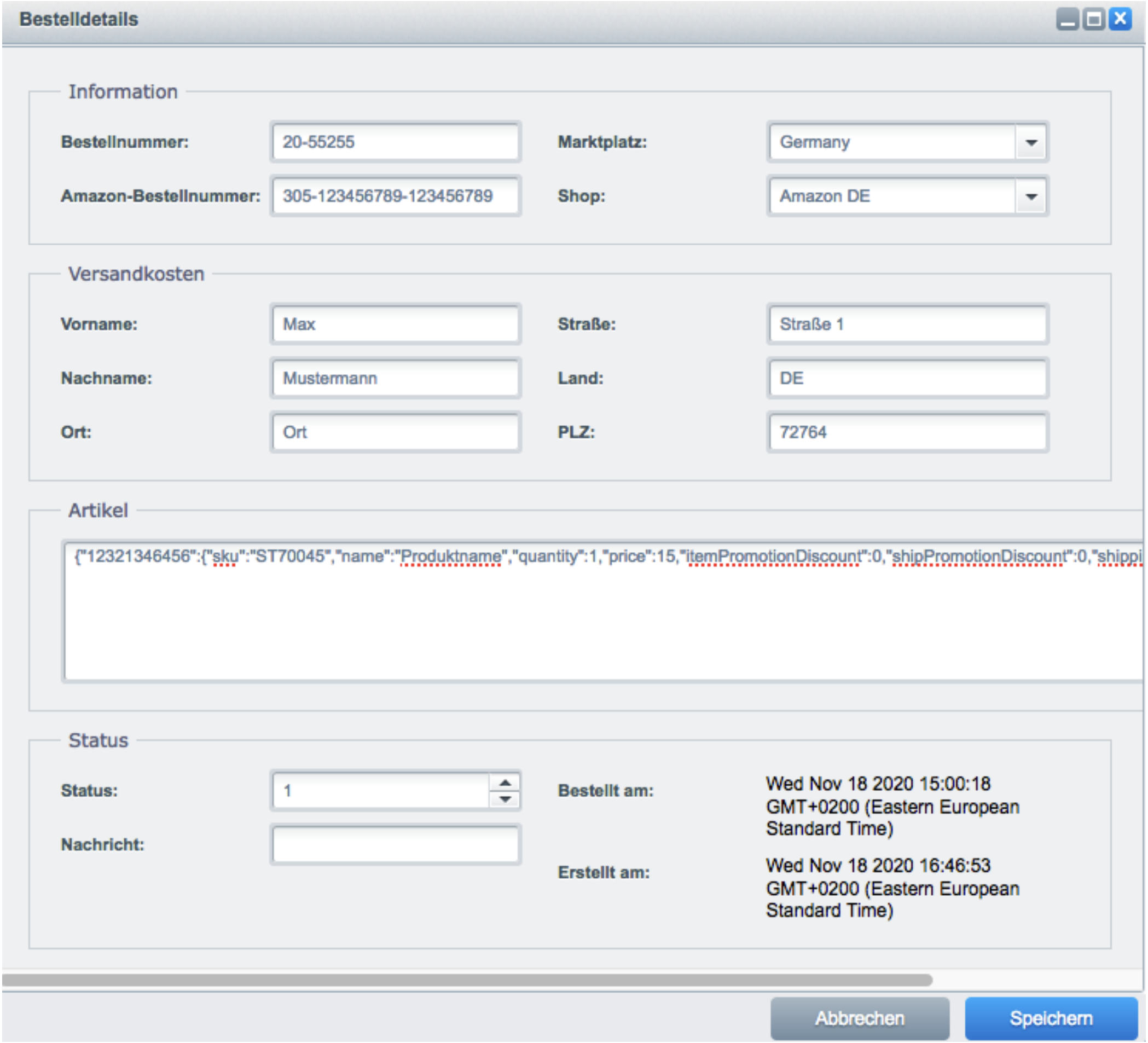Open the Marktplatz dropdown arrow
This screenshot has width=1148, height=1043.
tap(1031, 142)
